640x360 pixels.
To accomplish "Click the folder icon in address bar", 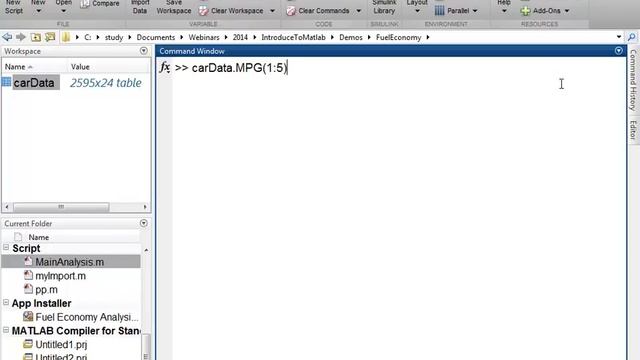I will tap(66, 38).
